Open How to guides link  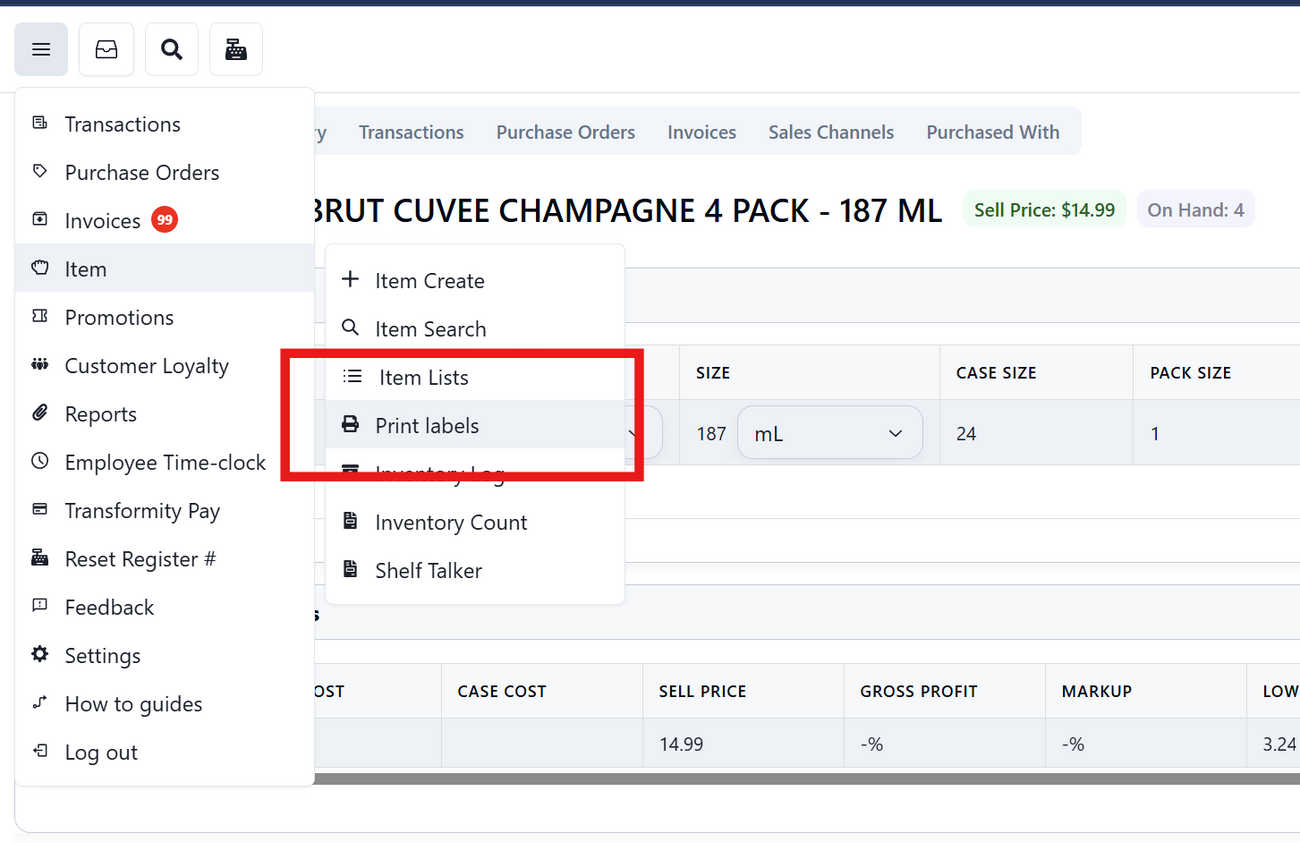pos(133,704)
